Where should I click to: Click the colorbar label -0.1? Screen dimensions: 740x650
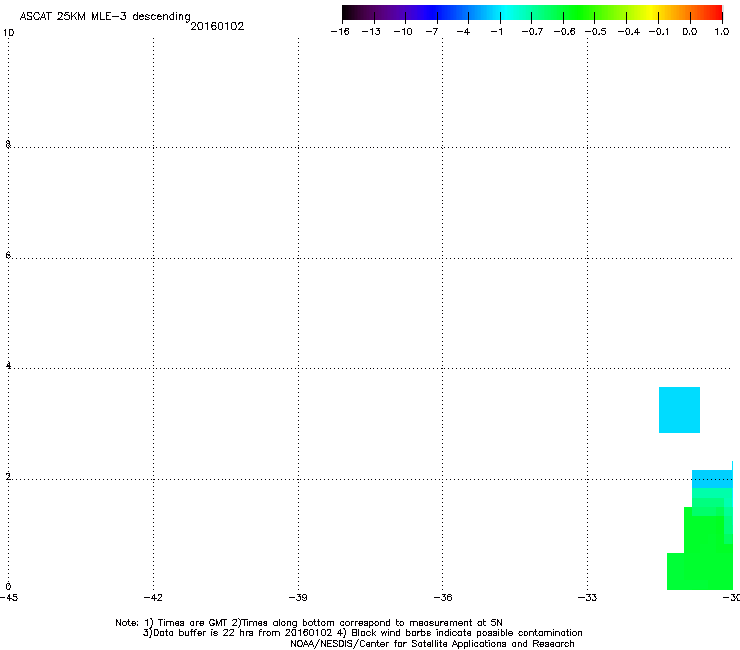(659, 32)
